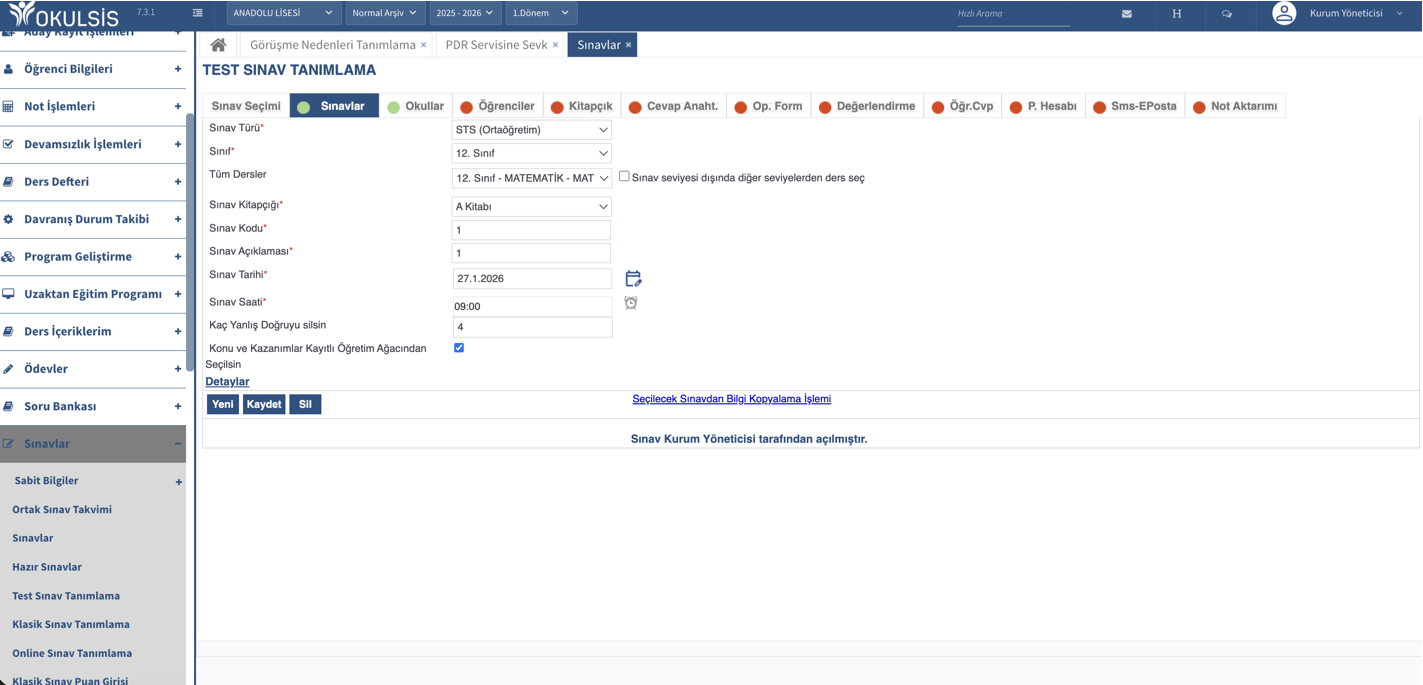Open the mail envelope icon in header
Viewport: 1423px width, 685px height.
1127,14
